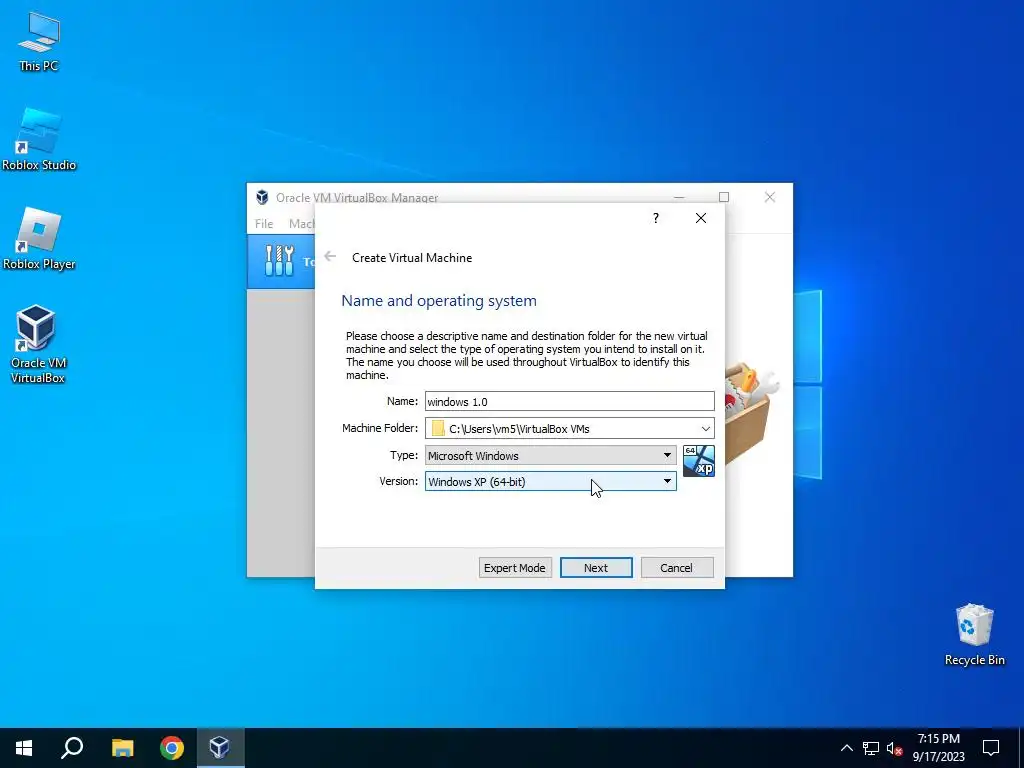Viewport: 1024px width, 768px height.
Task: Show hidden system tray icons
Action: (846, 748)
